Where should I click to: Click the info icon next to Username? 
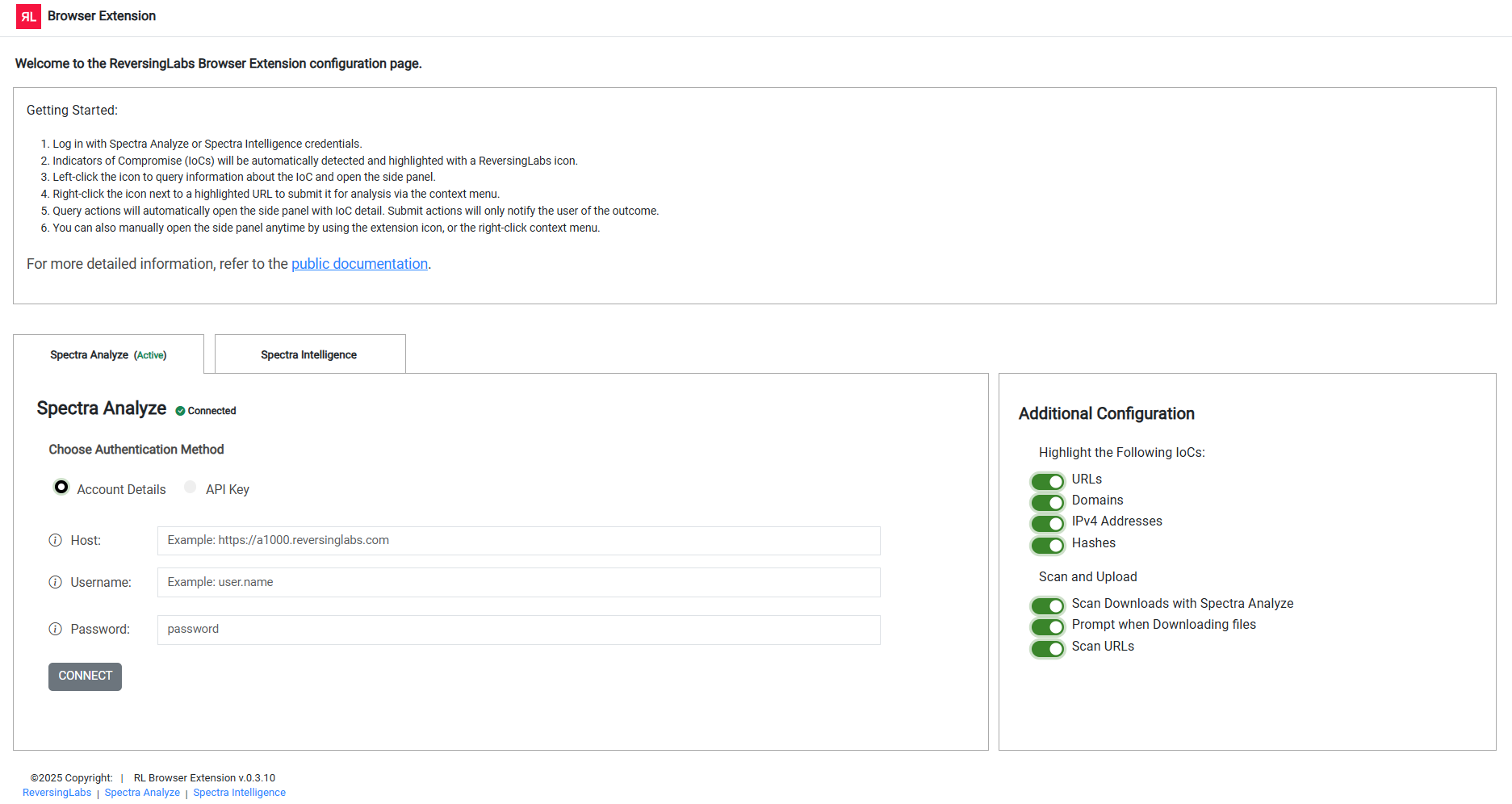coord(55,583)
